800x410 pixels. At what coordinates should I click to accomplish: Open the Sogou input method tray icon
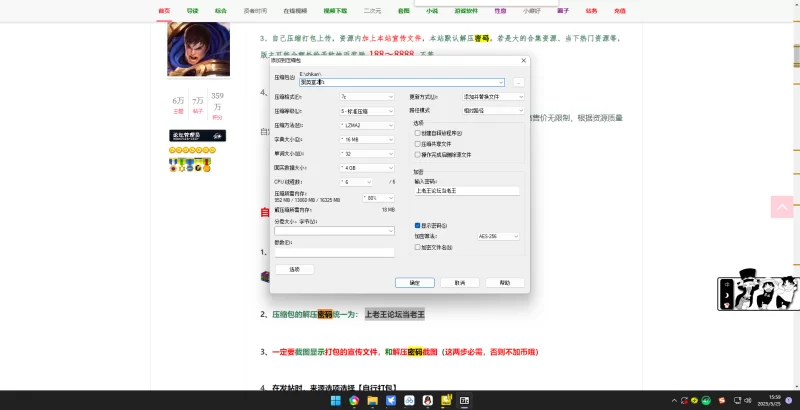point(722,401)
